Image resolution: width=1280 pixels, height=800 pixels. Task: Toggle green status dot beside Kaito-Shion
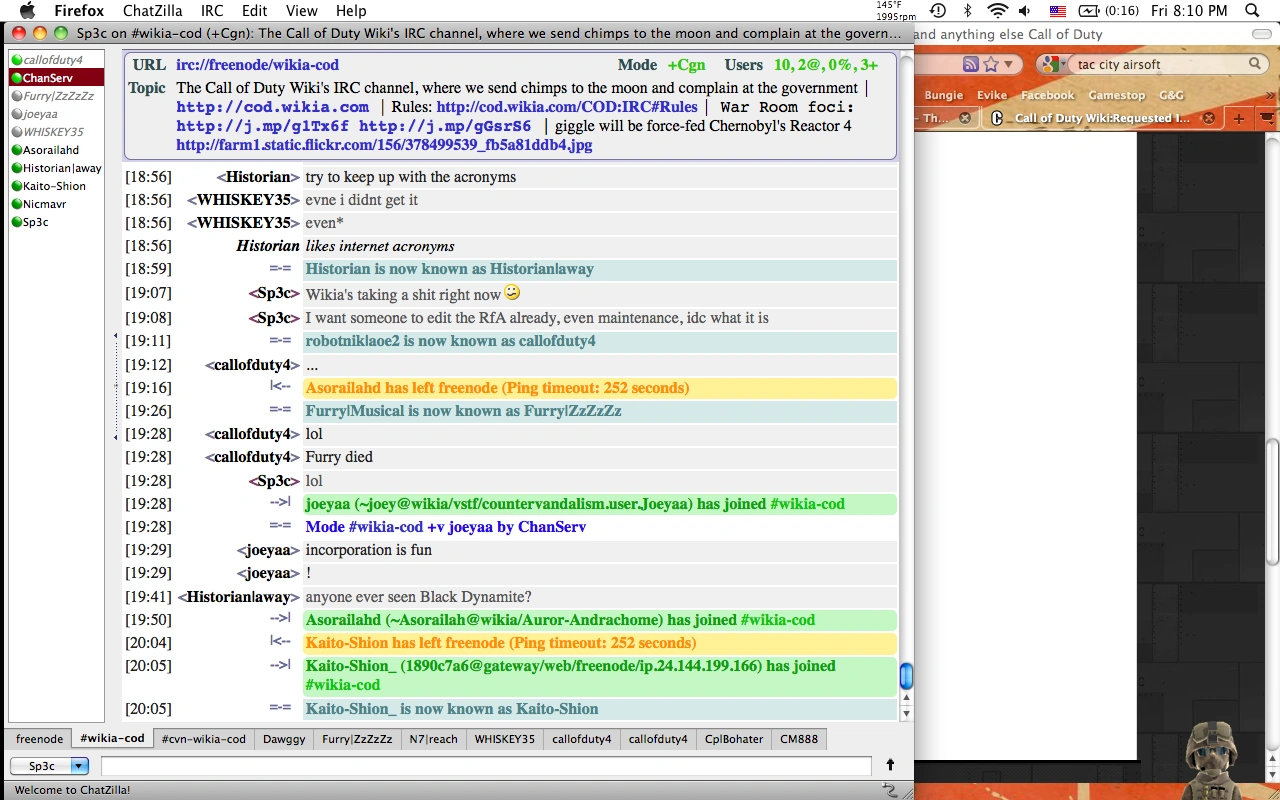16,186
